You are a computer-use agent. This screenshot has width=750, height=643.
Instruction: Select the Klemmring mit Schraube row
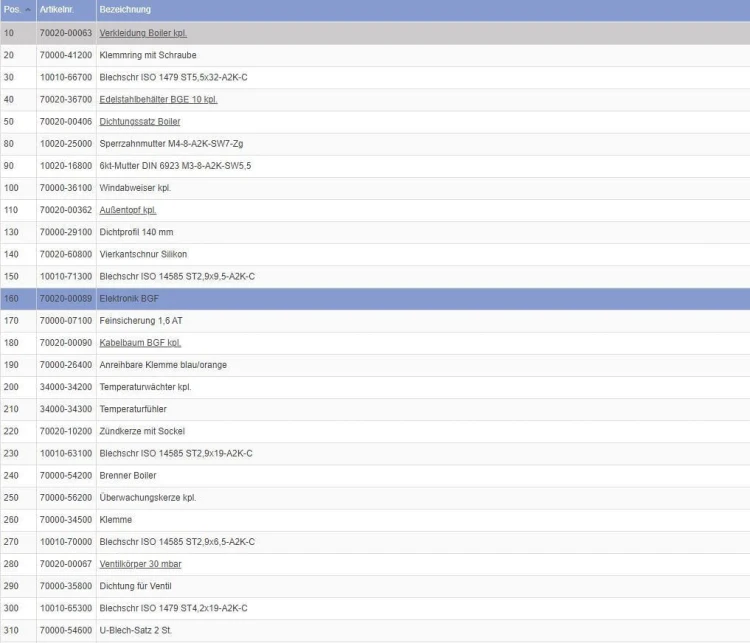[x=375, y=55]
